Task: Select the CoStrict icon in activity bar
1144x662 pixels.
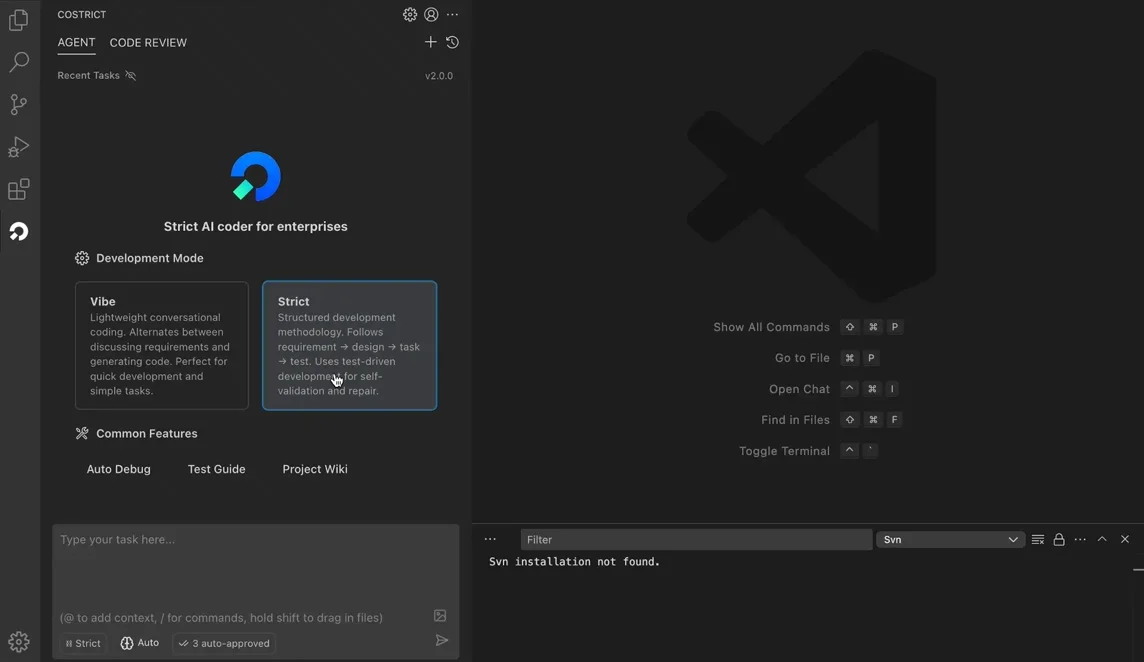Action: click(x=19, y=232)
